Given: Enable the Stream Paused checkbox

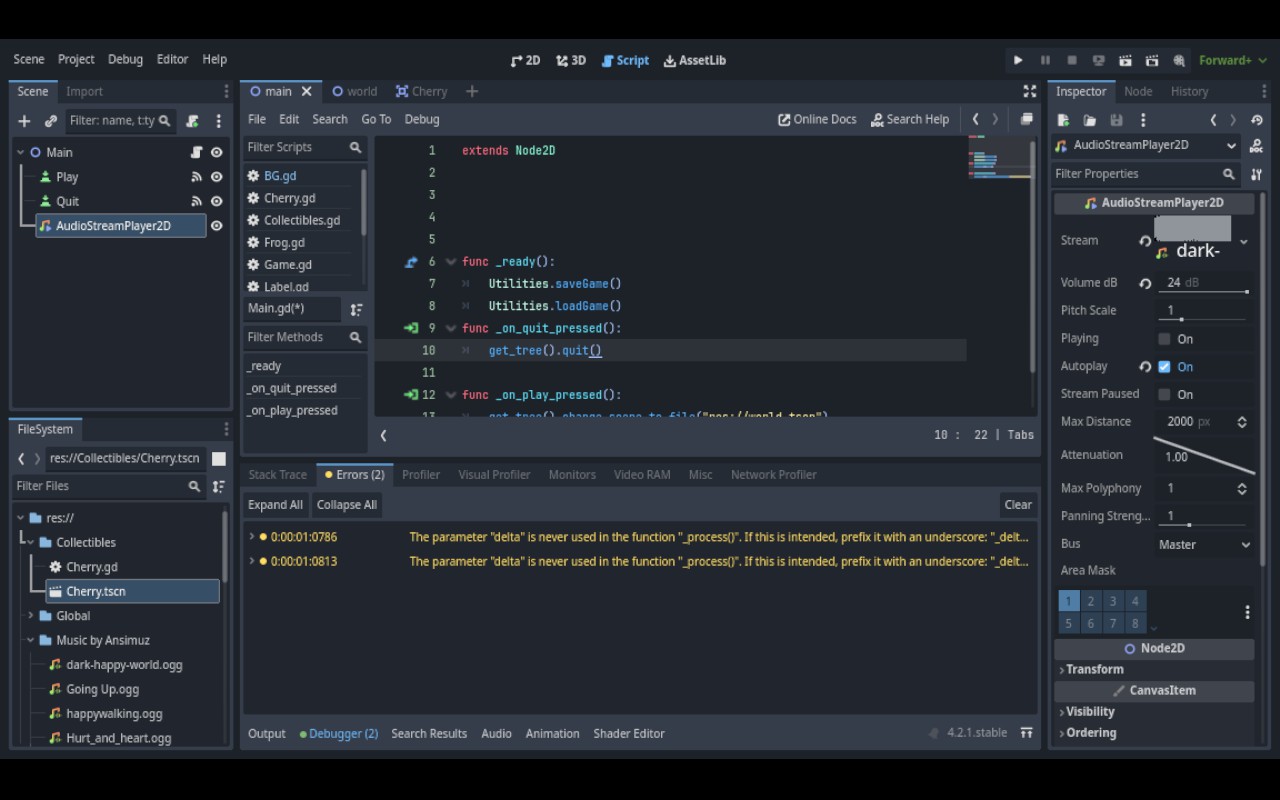Looking at the screenshot, I should (1164, 394).
